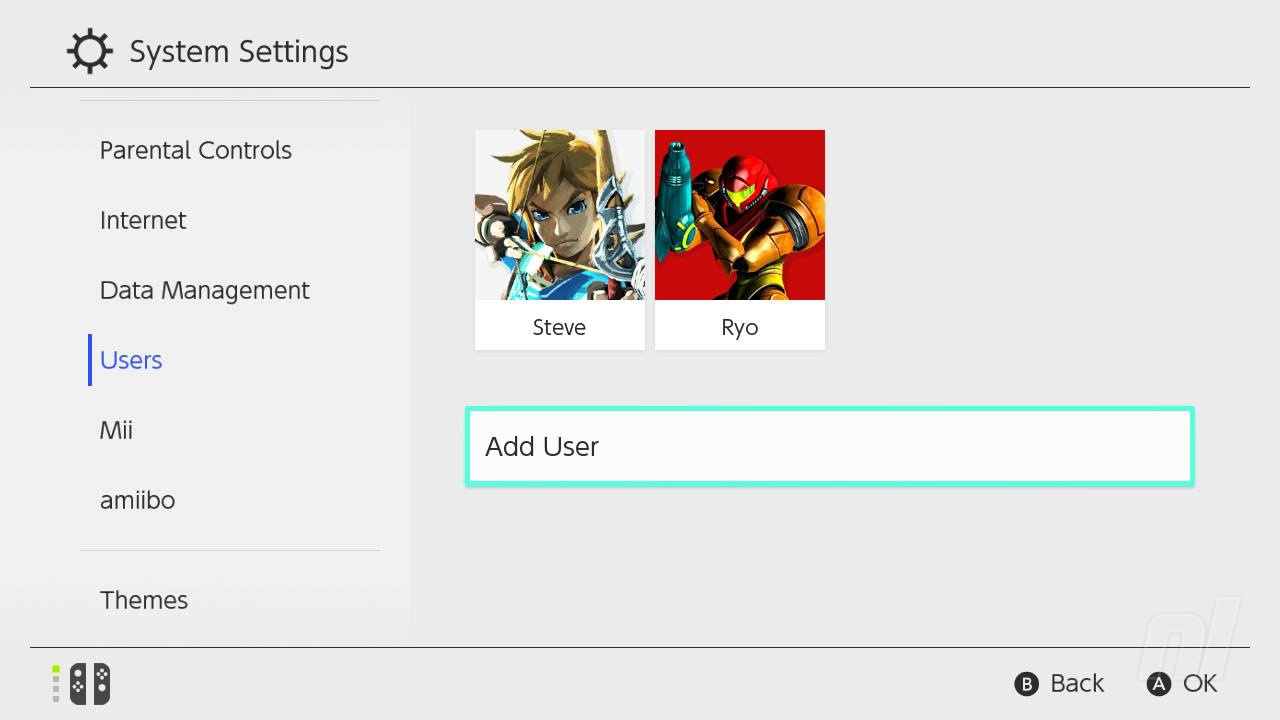
Task: Click the Ryo name label
Action: (x=740, y=328)
